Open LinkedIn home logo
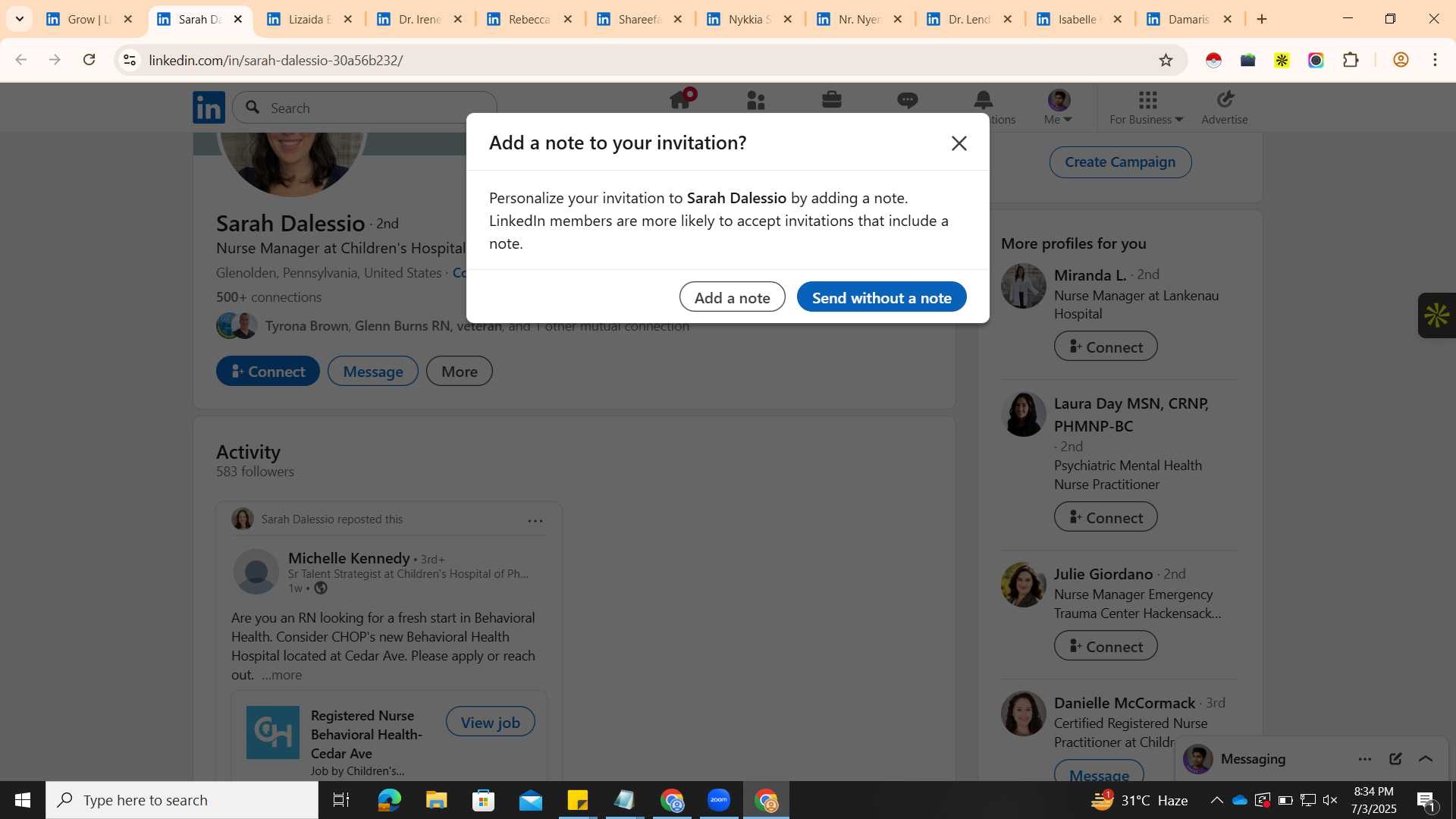Image resolution: width=1456 pixels, height=819 pixels. [209, 108]
